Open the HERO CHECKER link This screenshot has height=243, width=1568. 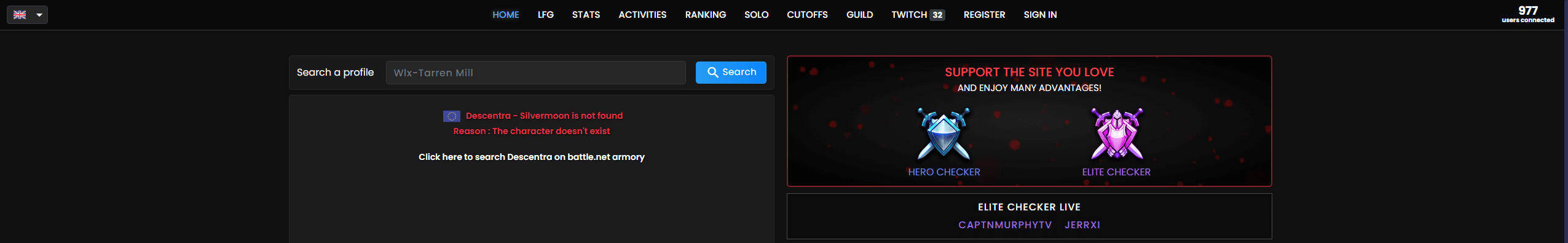(x=944, y=172)
